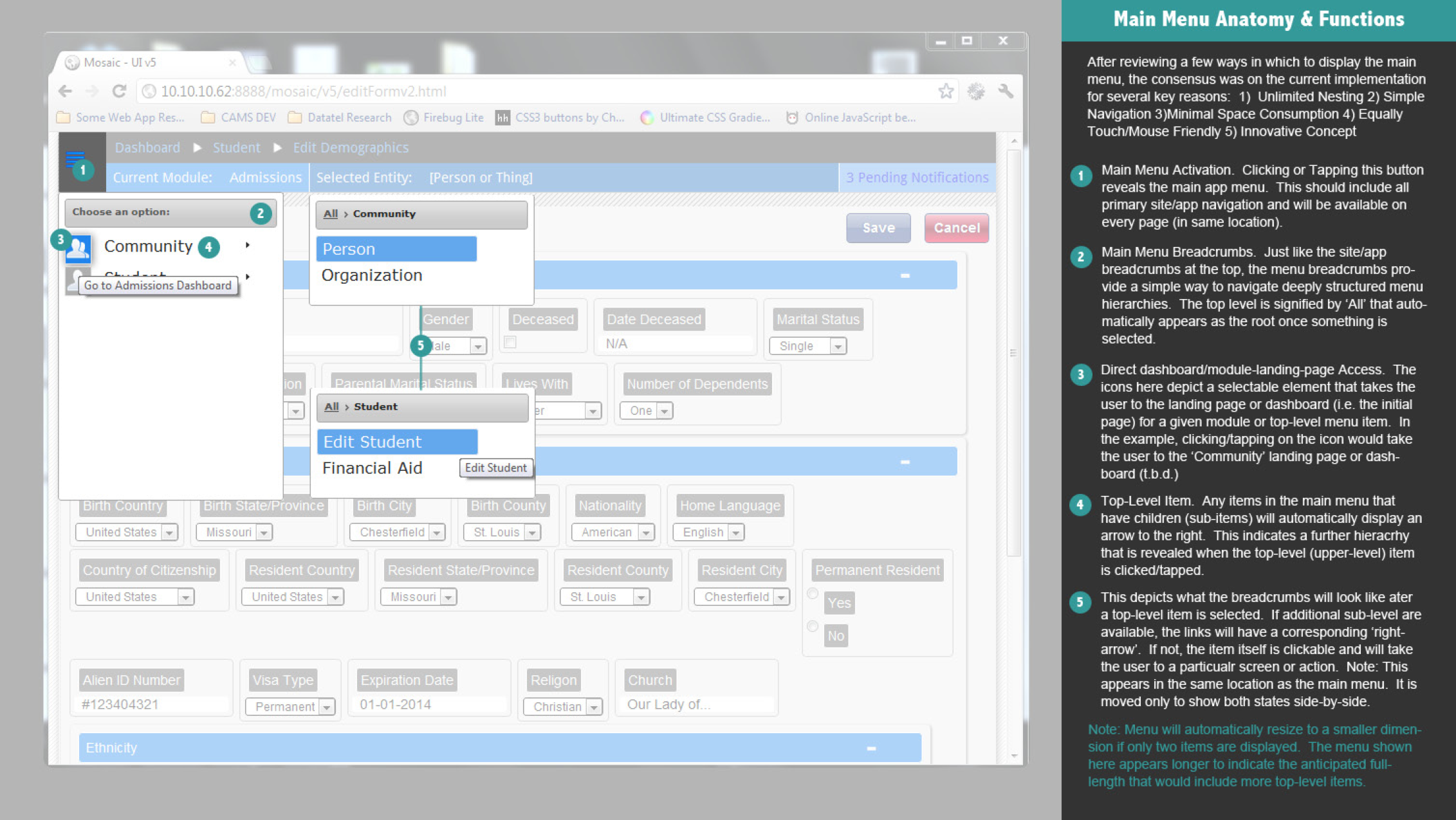Screen dimensions: 1456x820
Task: Select Yes for Permanent Resident
Action: (813, 594)
